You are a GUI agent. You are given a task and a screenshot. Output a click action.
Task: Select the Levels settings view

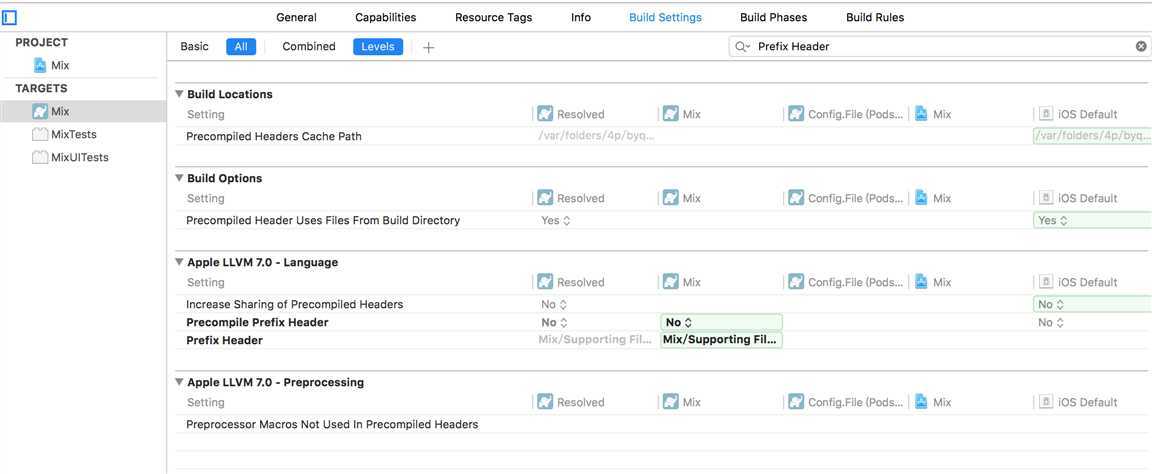tap(378, 46)
